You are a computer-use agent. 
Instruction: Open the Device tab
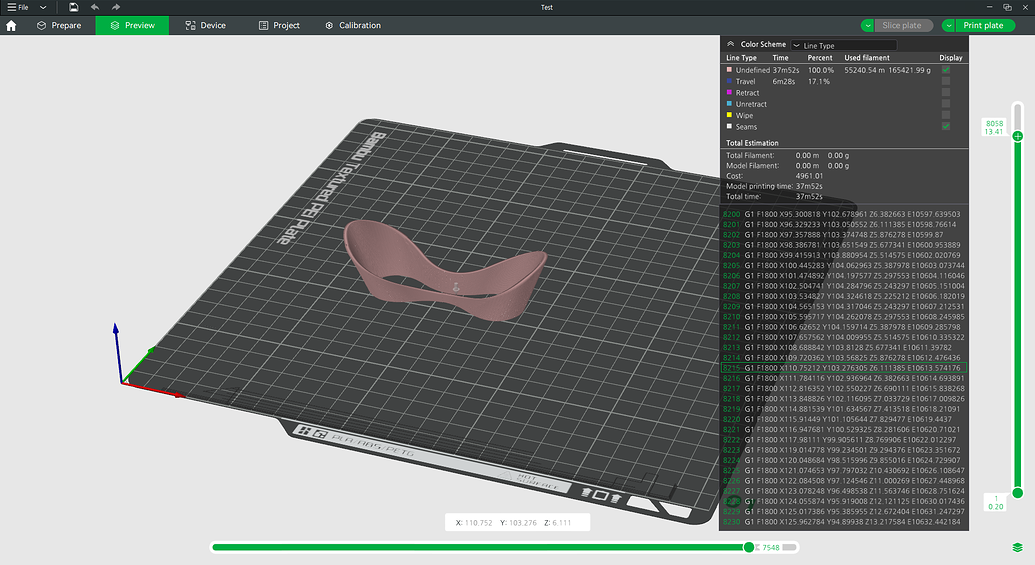tap(205, 25)
